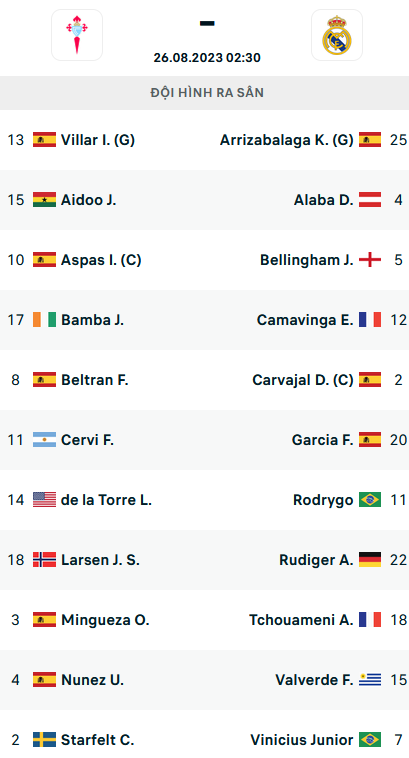Click the Argentina flag beside Cervi F.
The width and height of the screenshot is (409, 758).
coord(44,439)
